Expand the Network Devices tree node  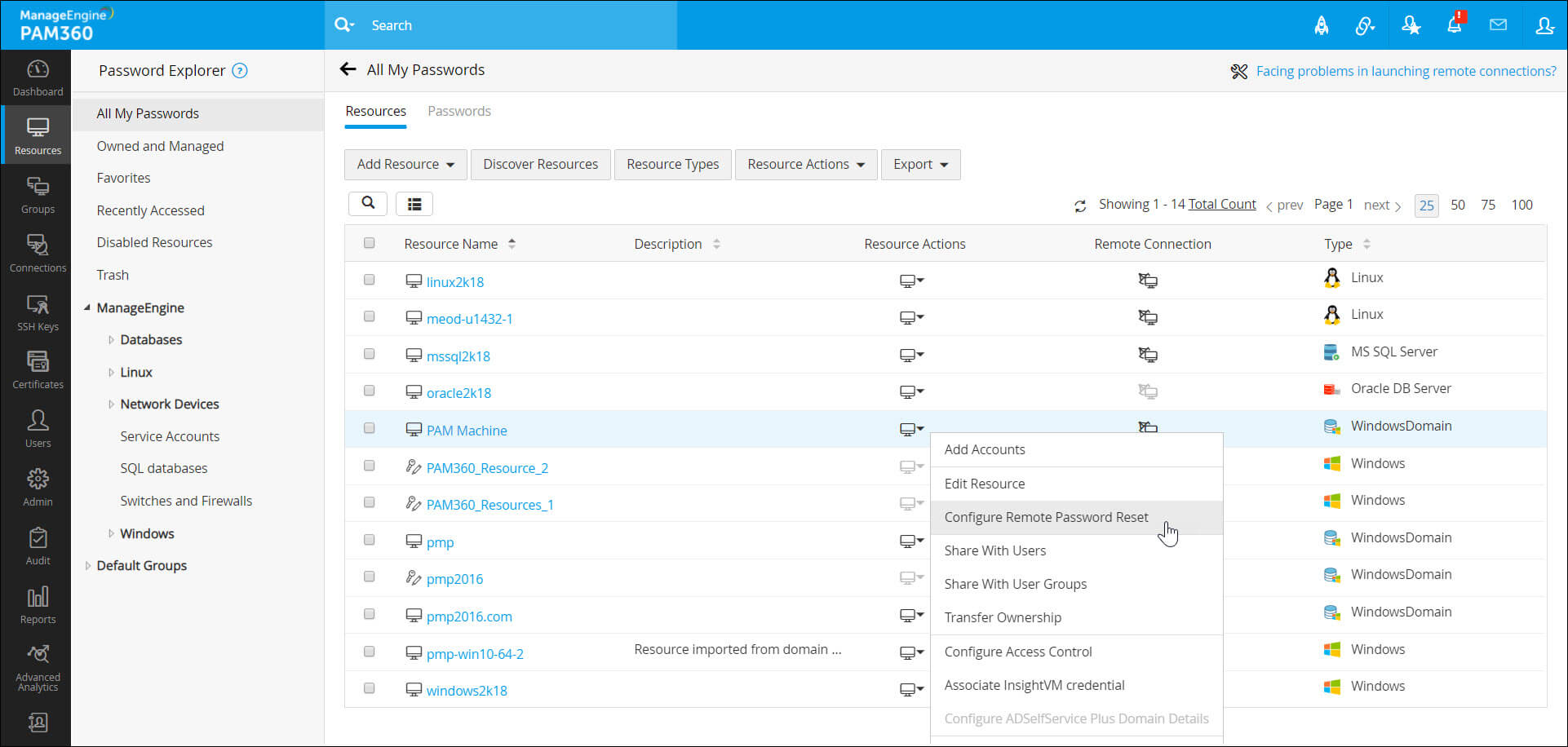coord(111,404)
